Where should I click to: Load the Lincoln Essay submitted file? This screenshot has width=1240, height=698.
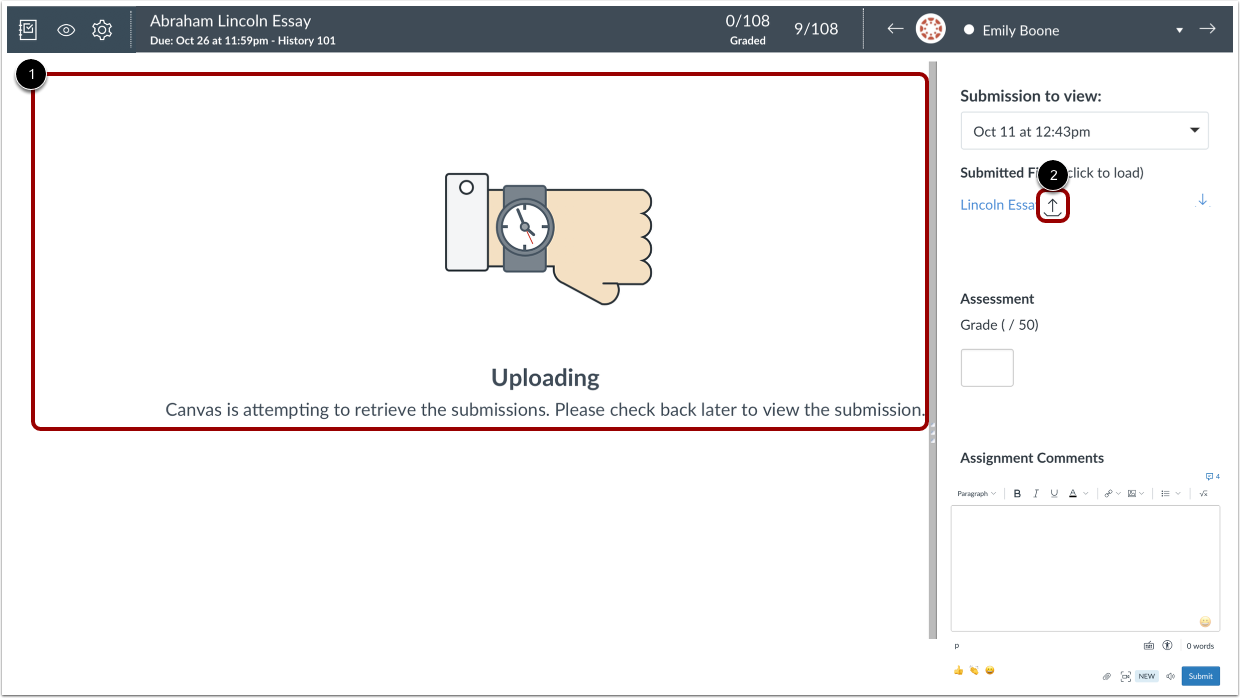tap(997, 204)
